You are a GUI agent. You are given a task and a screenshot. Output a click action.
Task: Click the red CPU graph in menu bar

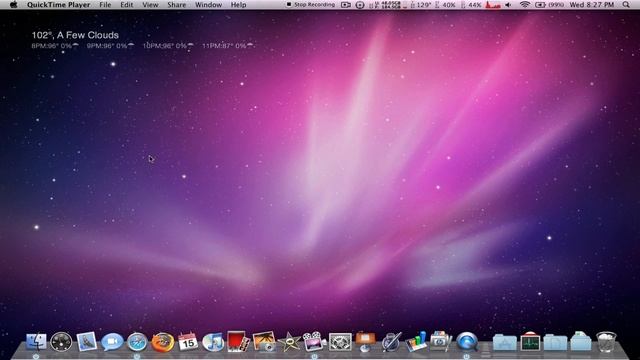point(493,5)
